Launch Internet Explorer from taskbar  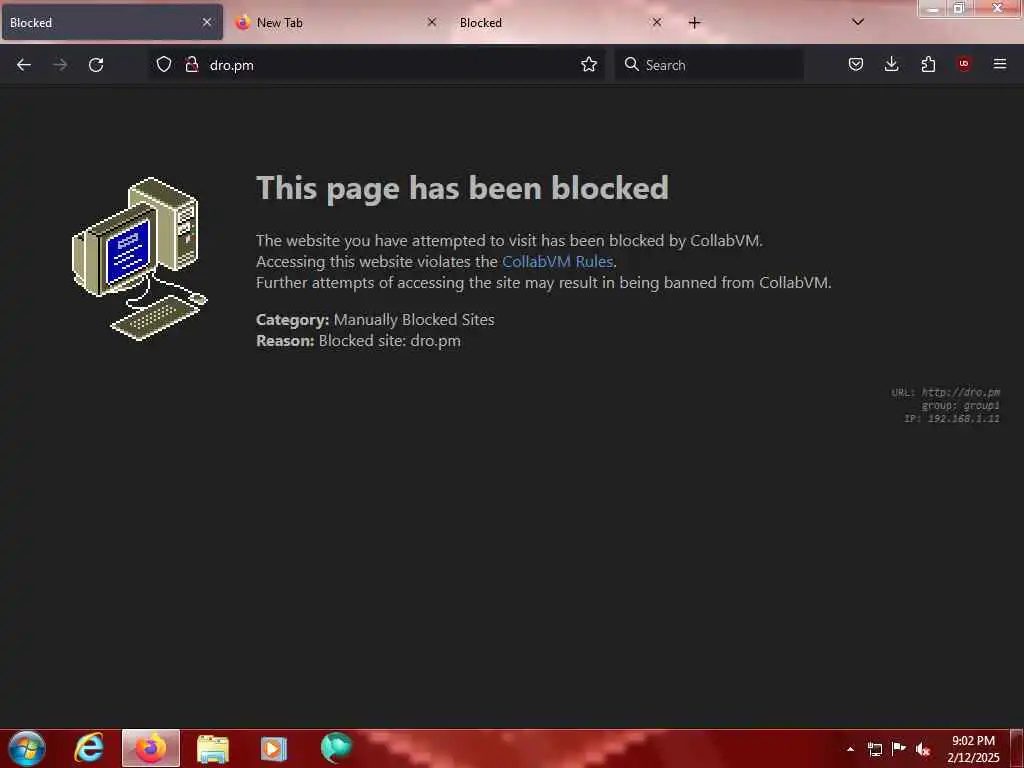tap(89, 748)
